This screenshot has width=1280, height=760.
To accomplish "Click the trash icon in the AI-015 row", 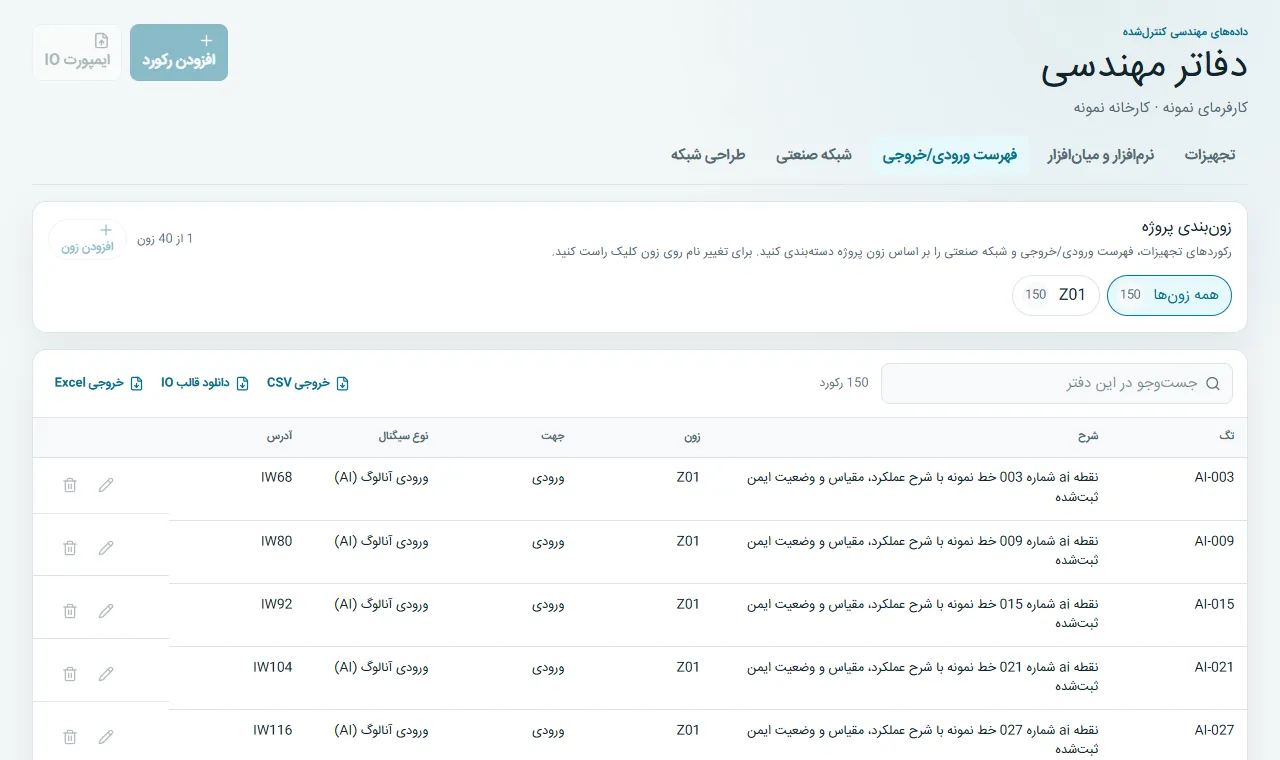I will point(70,611).
